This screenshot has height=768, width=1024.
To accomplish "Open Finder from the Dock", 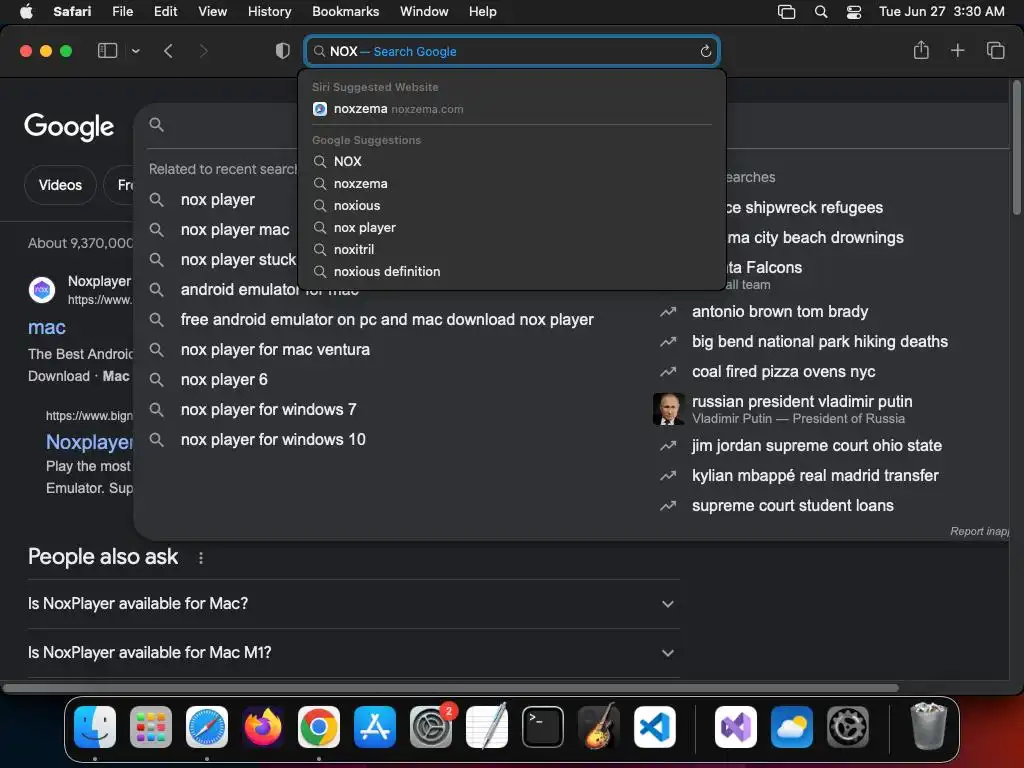I will click(x=95, y=726).
